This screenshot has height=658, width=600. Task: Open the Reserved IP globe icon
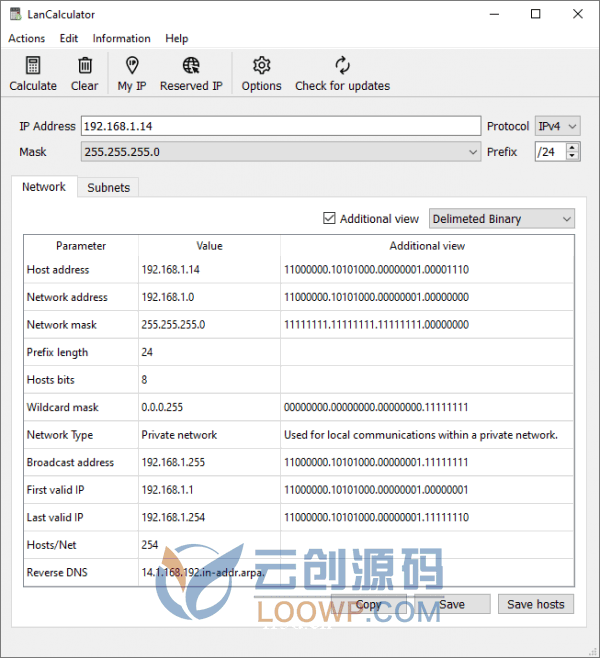[191, 65]
